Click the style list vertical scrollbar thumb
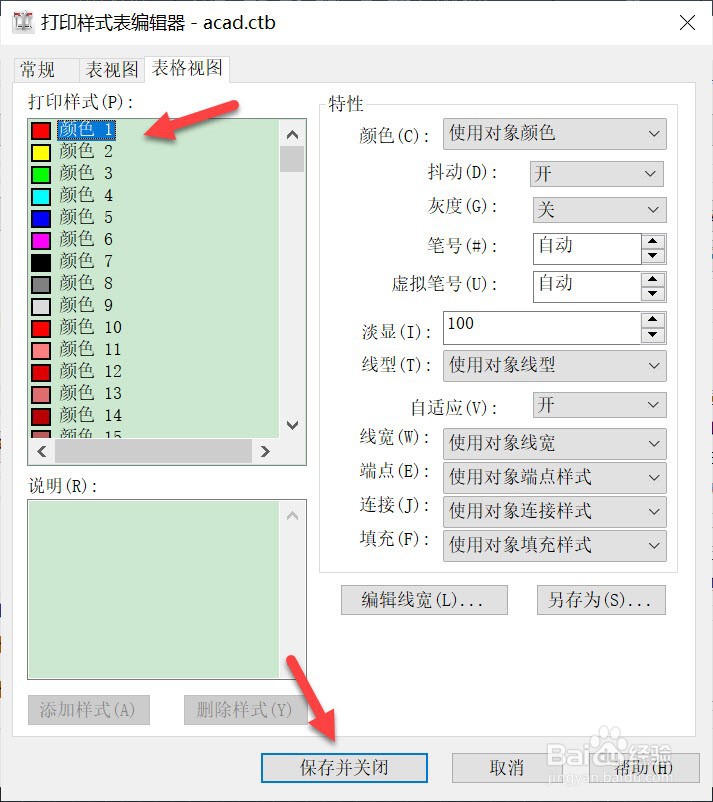The image size is (713, 802). pyautogui.click(x=292, y=159)
